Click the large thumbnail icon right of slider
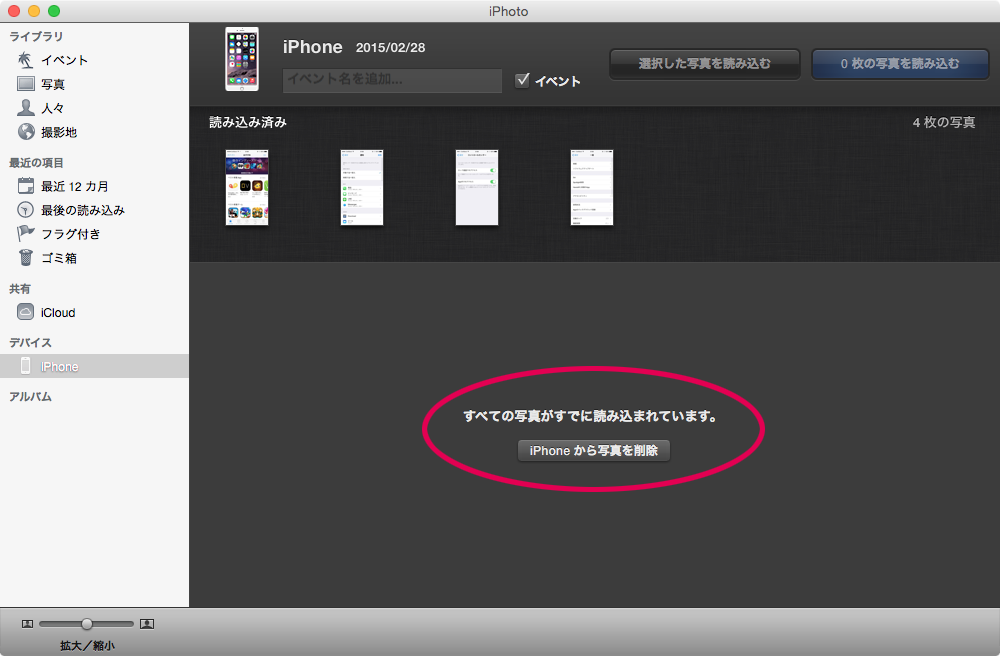Screen dimensions: 1000x656 pyautogui.click(x=147, y=624)
